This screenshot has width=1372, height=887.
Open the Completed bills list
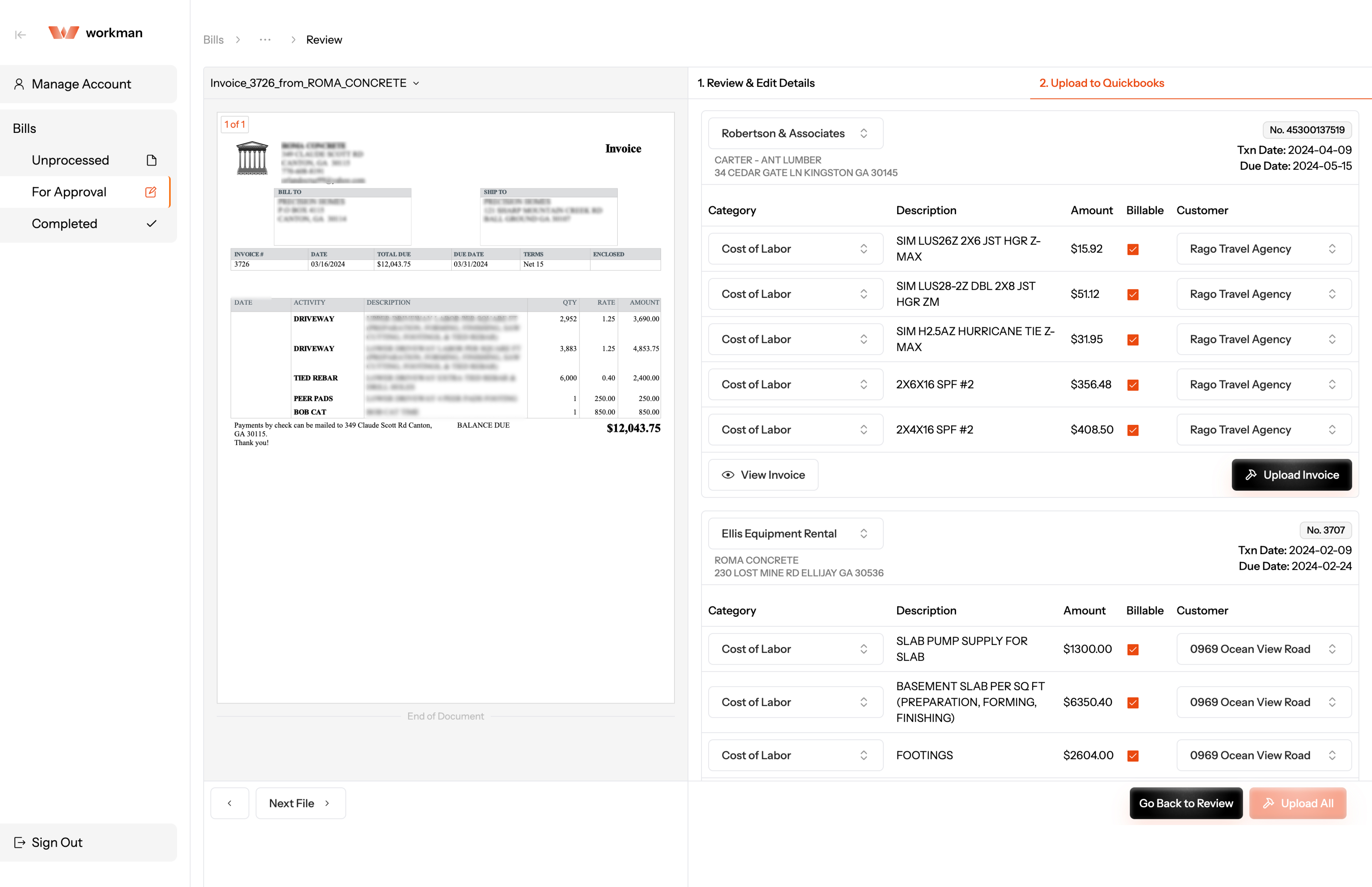pos(85,223)
